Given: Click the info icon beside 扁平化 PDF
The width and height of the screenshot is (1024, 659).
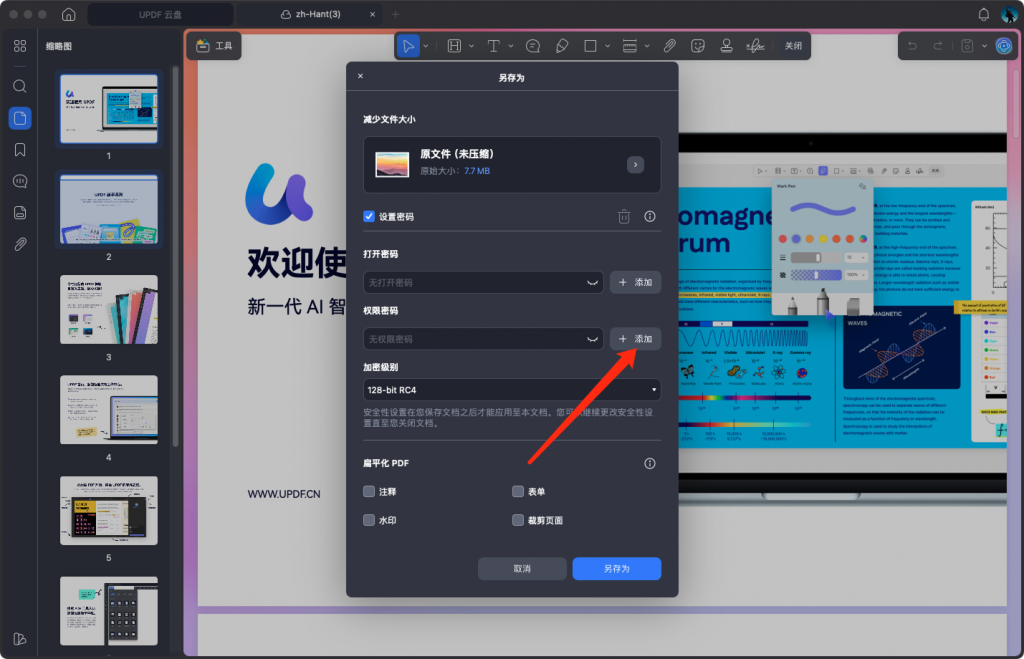Looking at the screenshot, I should [x=650, y=463].
